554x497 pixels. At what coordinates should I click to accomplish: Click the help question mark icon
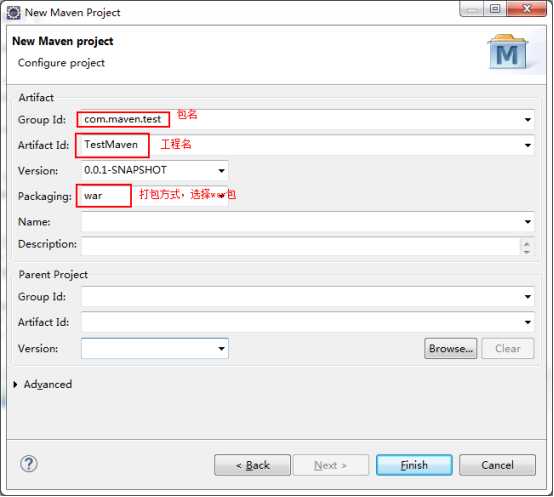click(29, 464)
